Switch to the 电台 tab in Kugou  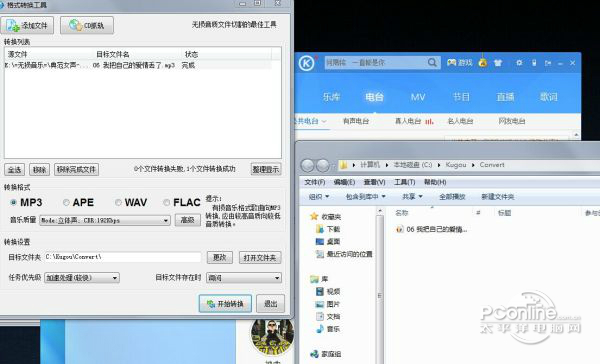click(374, 97)
